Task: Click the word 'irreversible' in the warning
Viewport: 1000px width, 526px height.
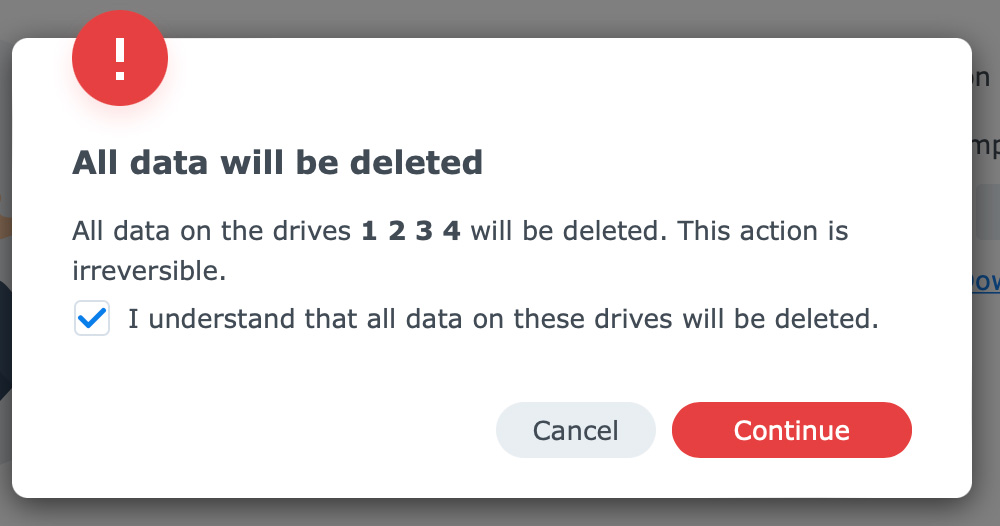Action: [x=148, y=270]
